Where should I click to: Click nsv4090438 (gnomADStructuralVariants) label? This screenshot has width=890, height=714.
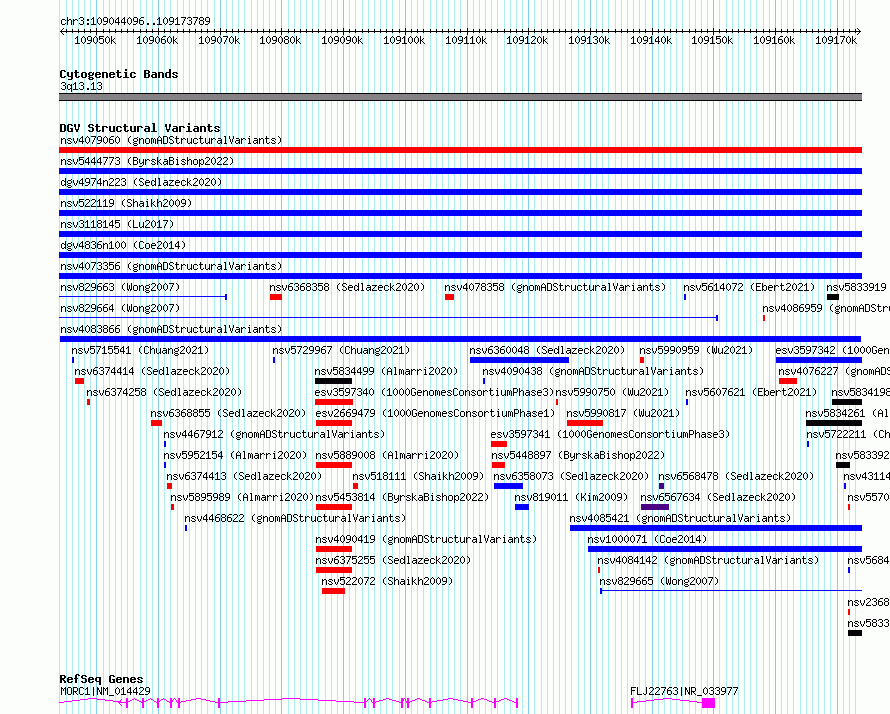pyautogui.click(x=593, y=371)
